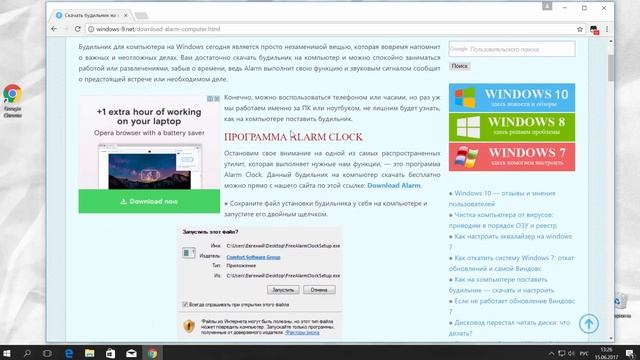Screen dimensions: 640x360
Task: Click the green Download now ad button
Action: (149, 201)
